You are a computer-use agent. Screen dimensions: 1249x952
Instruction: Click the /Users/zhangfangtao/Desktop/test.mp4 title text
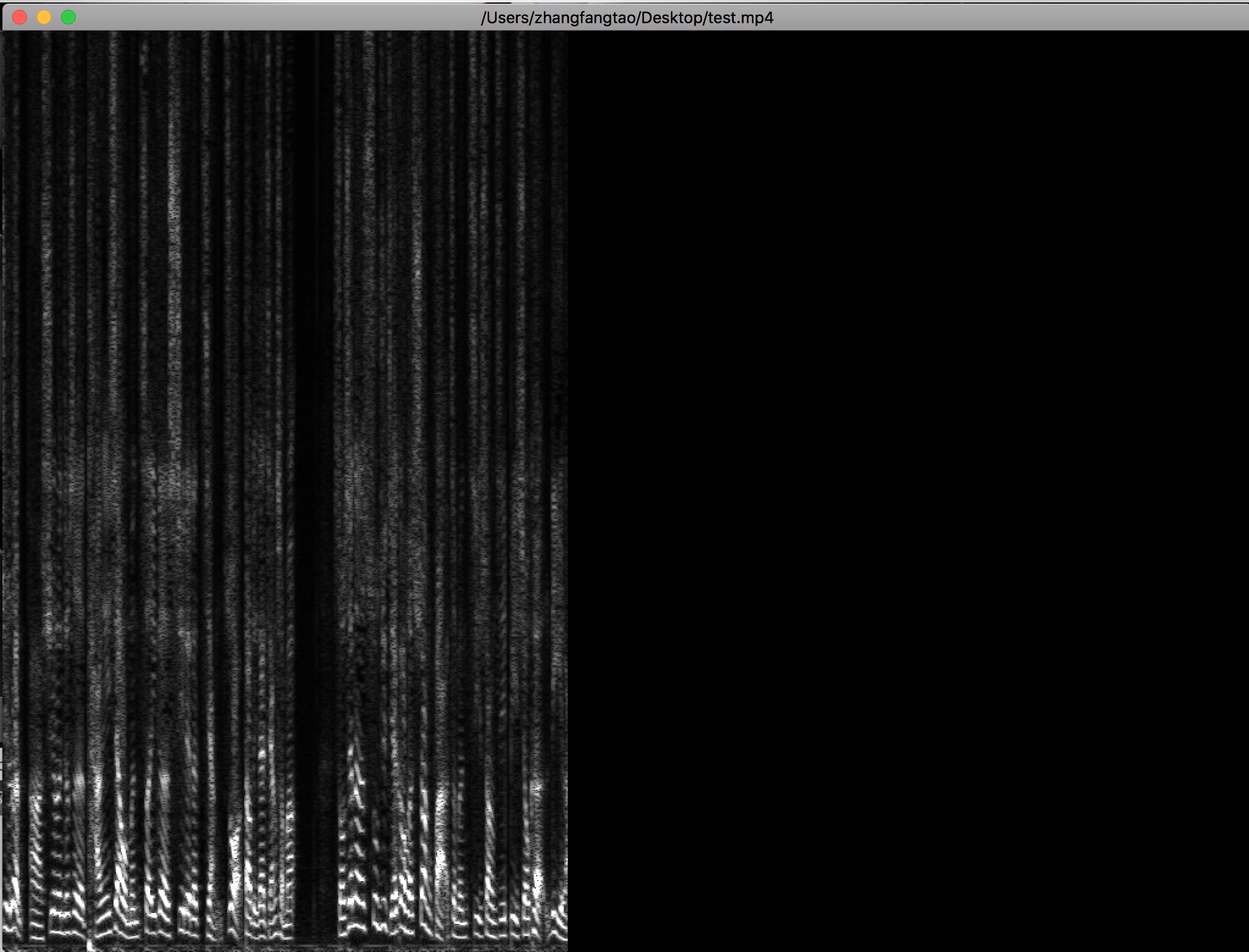pos(627,18)
